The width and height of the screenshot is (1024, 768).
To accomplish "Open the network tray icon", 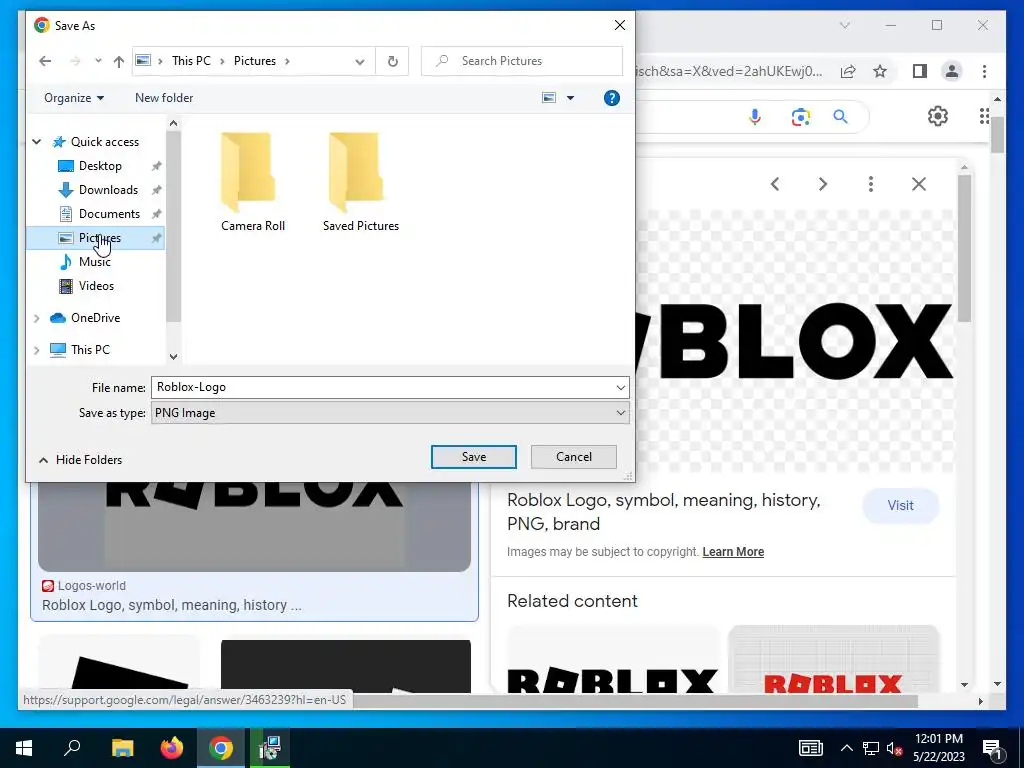I will [x=871, y=748].
